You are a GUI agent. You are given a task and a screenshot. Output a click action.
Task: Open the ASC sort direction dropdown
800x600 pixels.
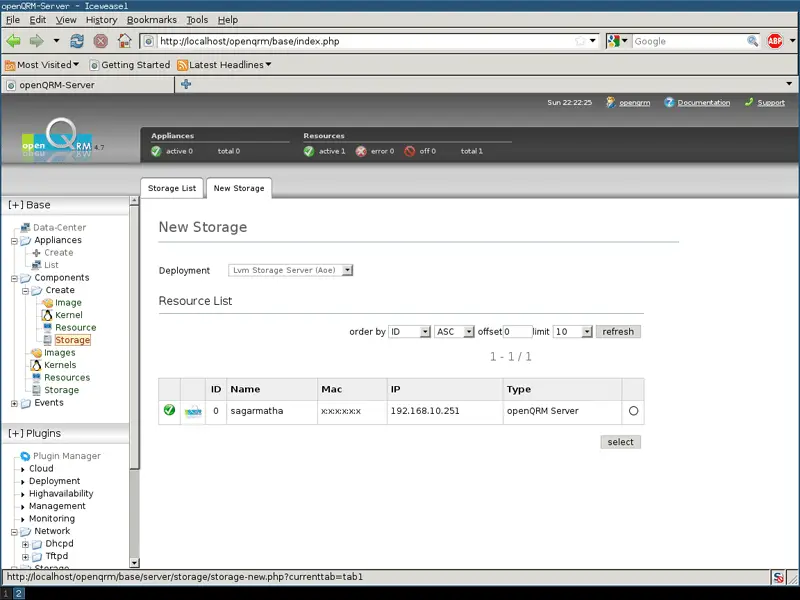click(x=454, y=332)
